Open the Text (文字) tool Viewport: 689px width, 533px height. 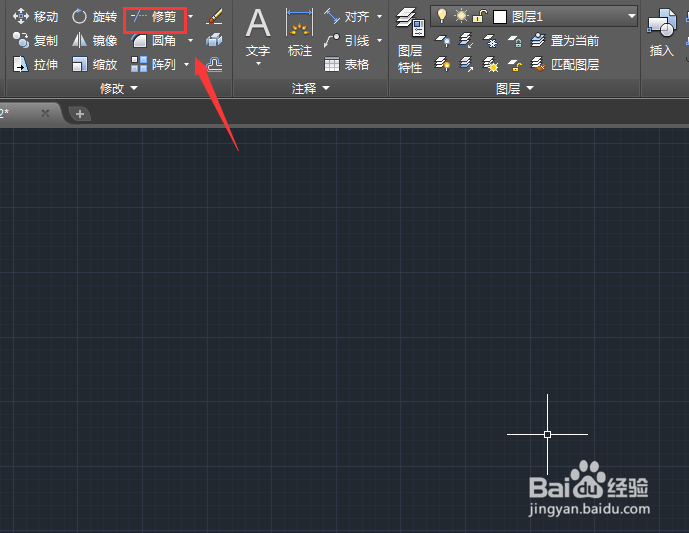point(258,33)
